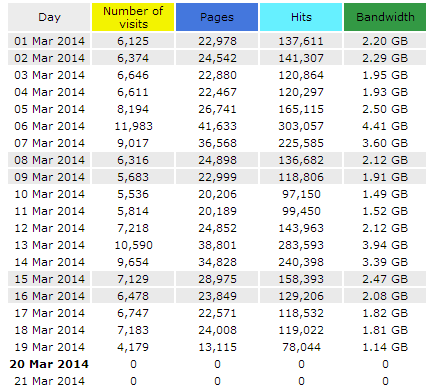This screenshot has width=428, height=387.
Task: Select the 01 Mar 2014 date cell
Action: (49, 41)
